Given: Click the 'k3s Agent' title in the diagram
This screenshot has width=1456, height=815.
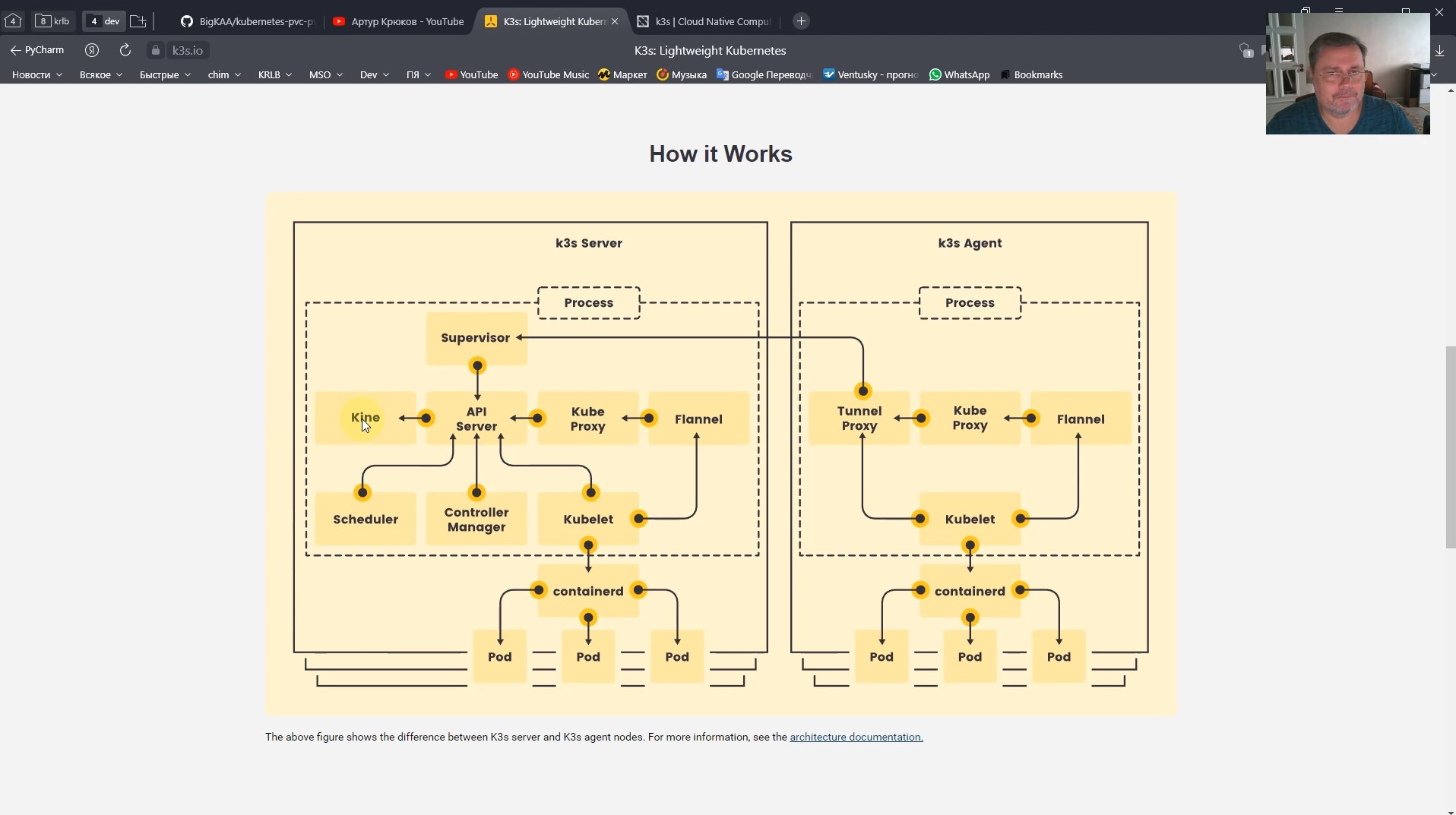Looking at the screenshot, I should click(970, 243).
